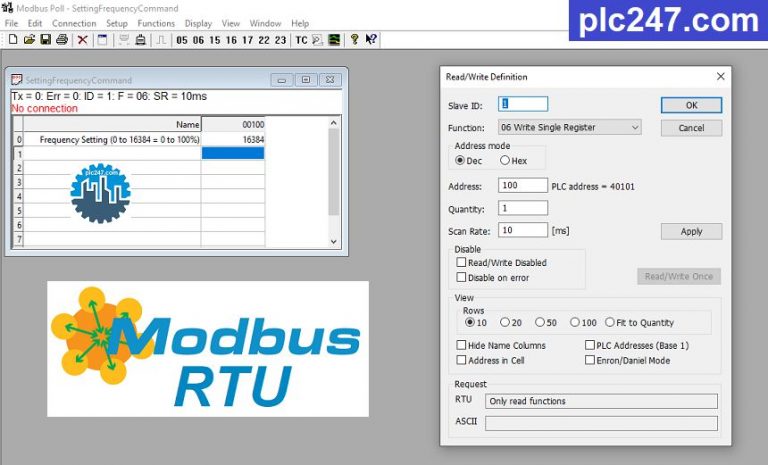Create a new document with toolbar icon
Image resolution: width=768 pixels, height=465 pixels.
(13, 40)
